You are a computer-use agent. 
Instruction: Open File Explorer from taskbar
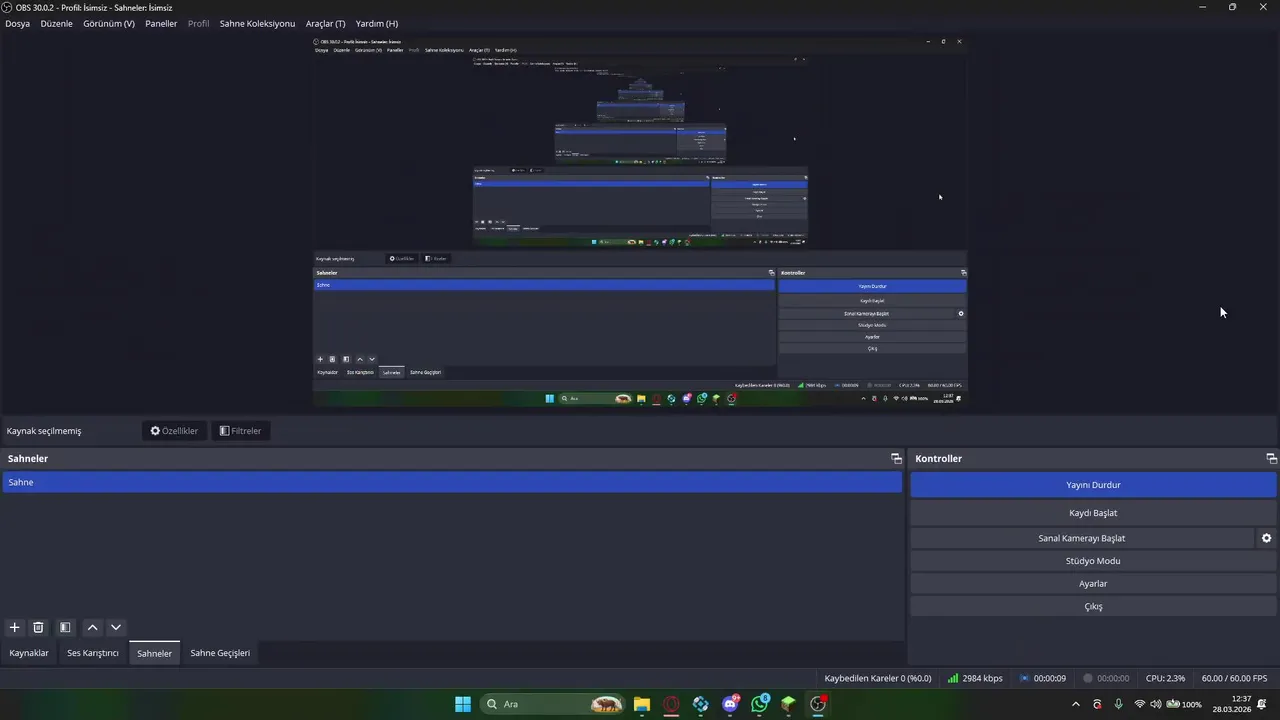point(641,704)
